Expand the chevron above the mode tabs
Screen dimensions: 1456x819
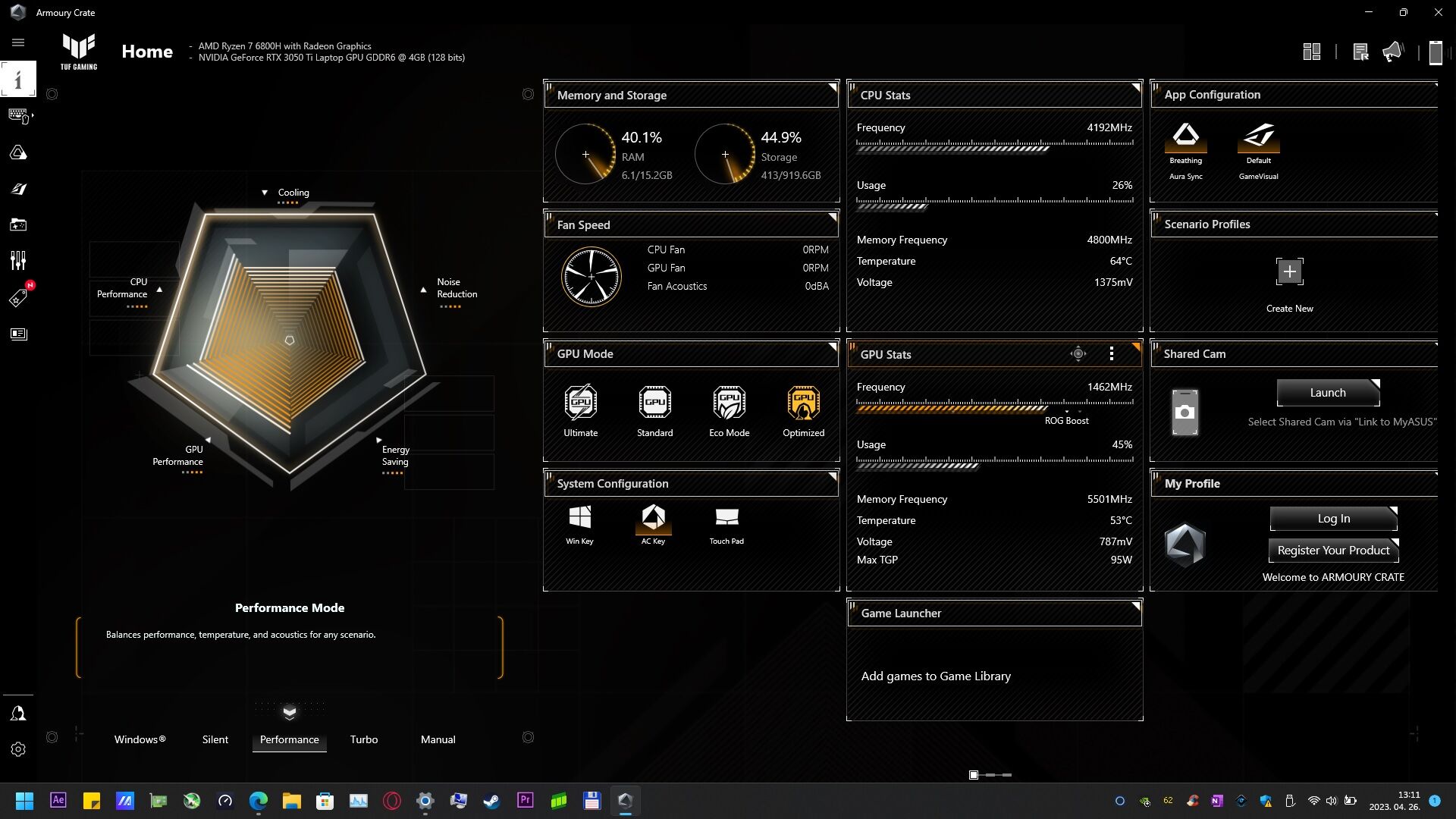[x=289, y=712]
